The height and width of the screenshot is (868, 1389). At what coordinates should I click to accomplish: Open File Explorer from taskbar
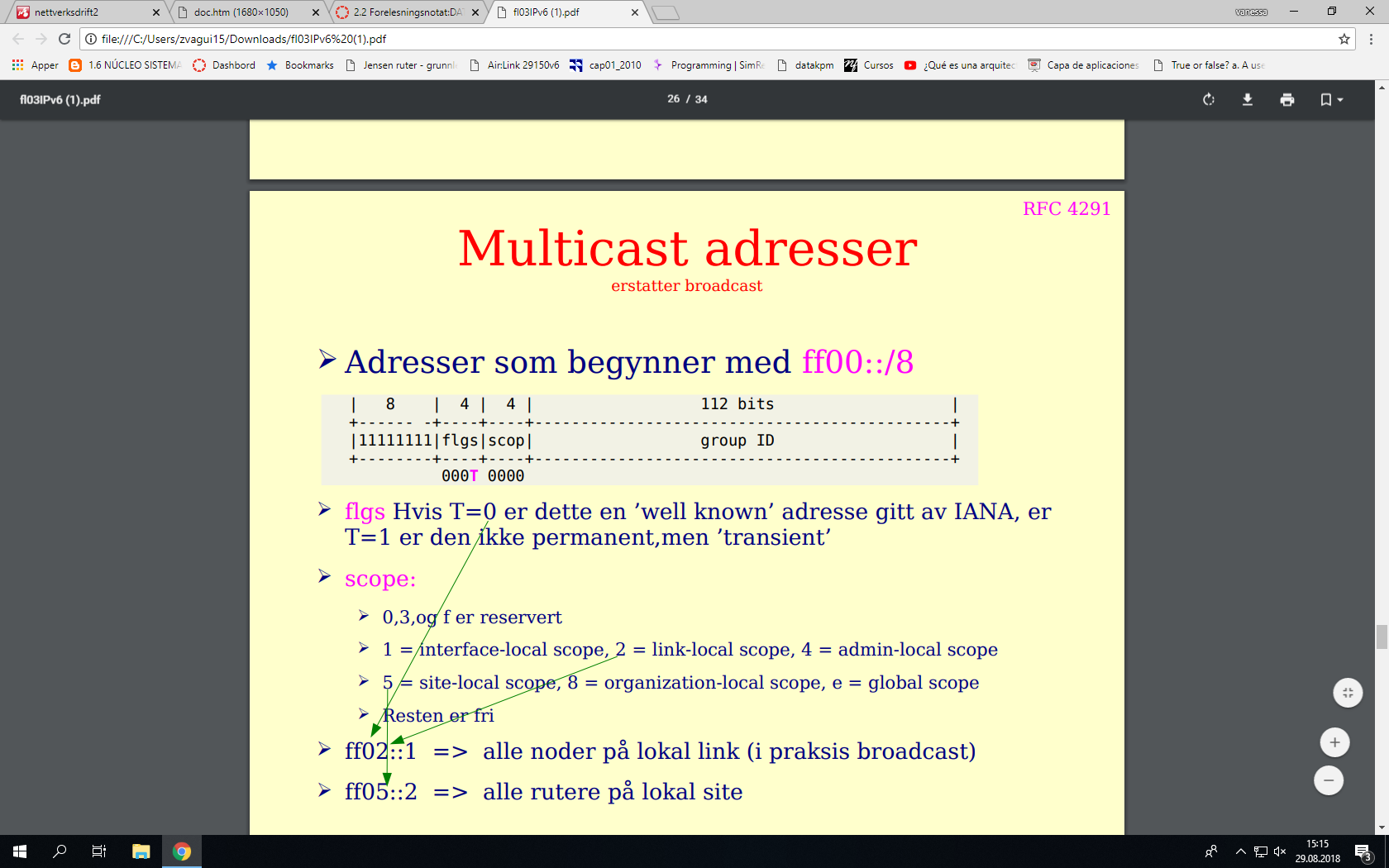pyautogui.click(x=141, y=851)
